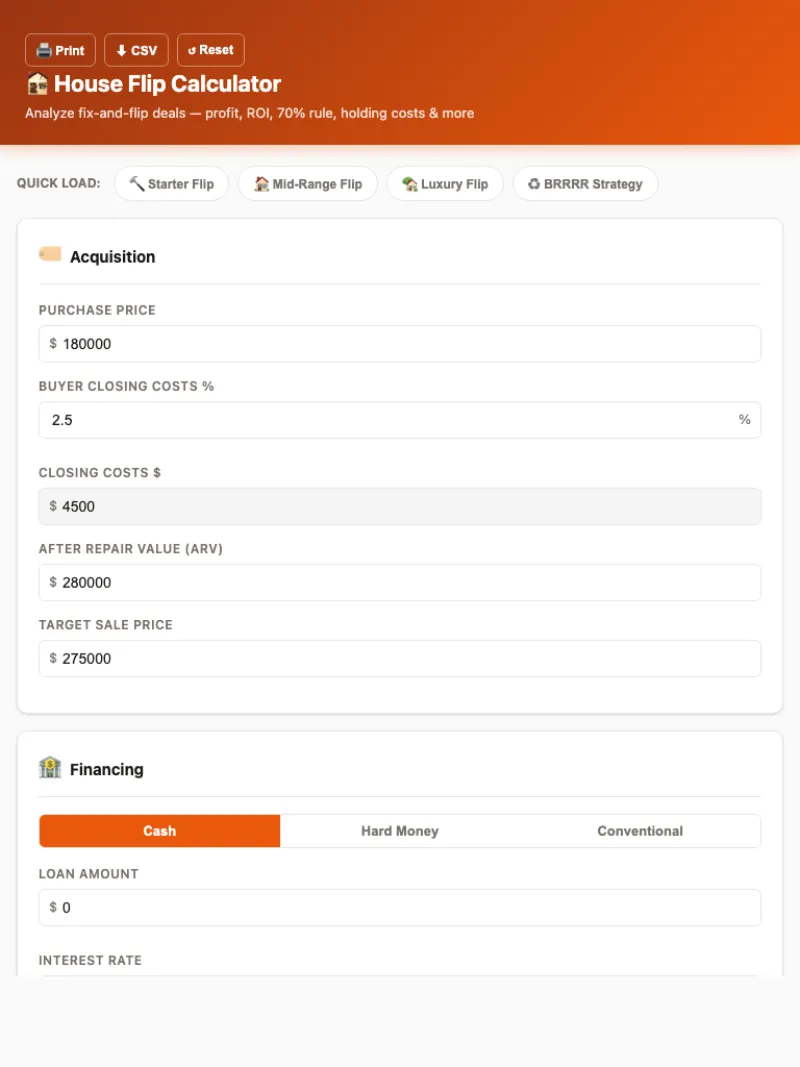This screenshot has height=1067, width=800.
Task: Click the Acquisition section tag icon
Action: pos(50,255)
